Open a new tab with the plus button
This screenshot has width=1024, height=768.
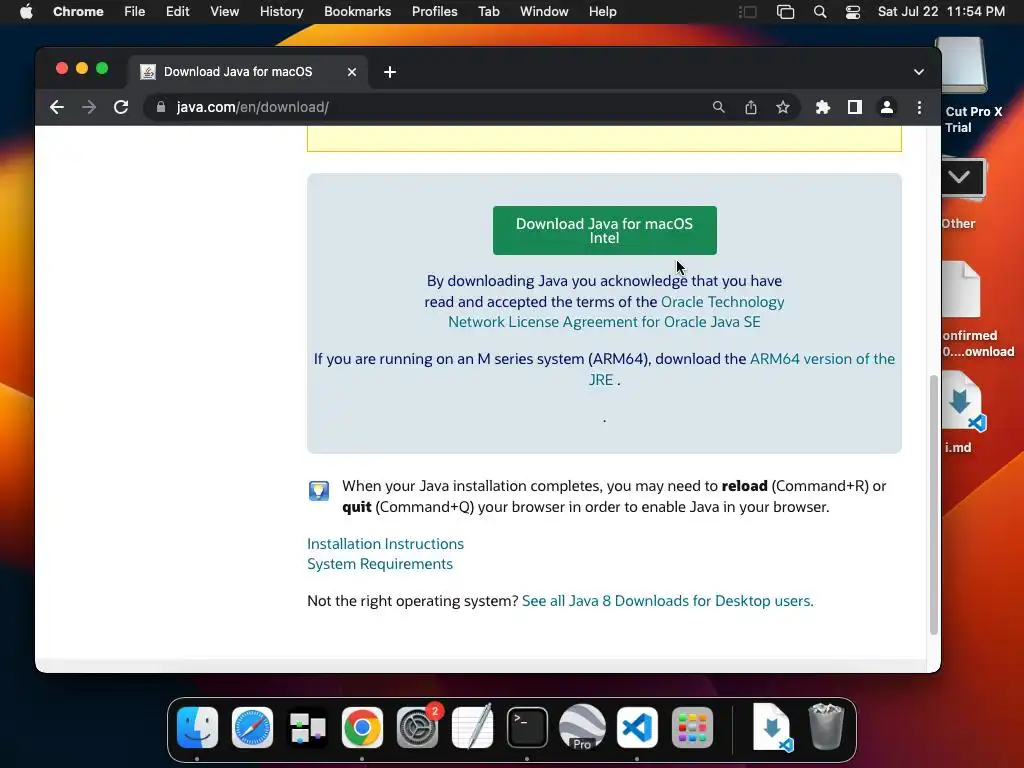pyautogui.click(x=390, y=72)
